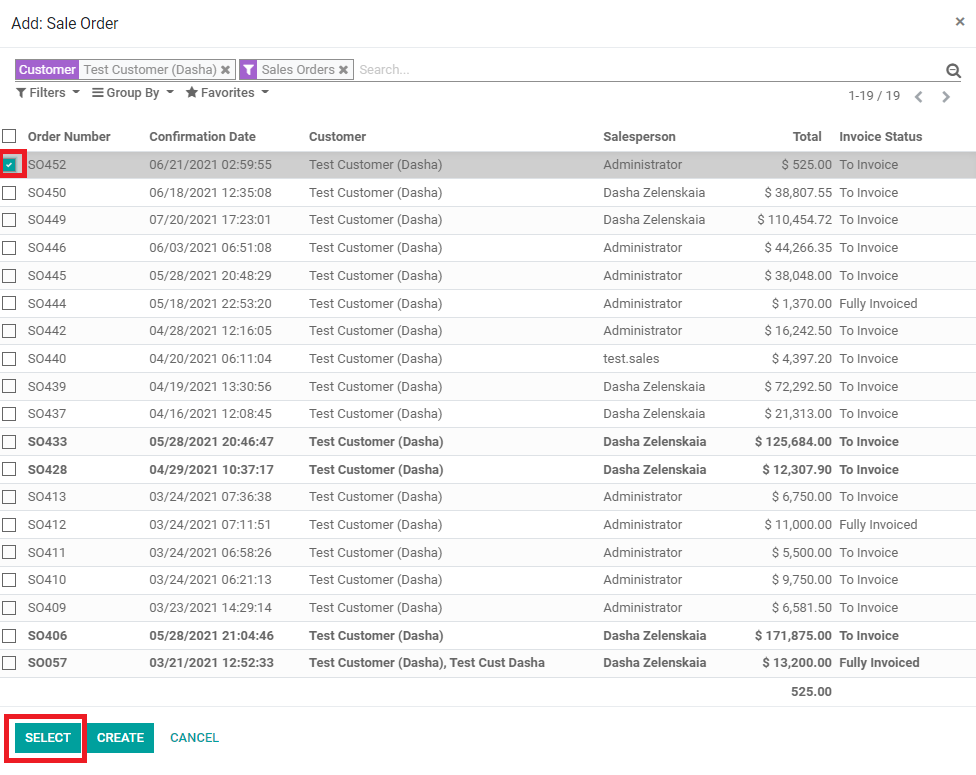Check the SO440 row checkbox
Screen dimensions: 976x775
point(9,359)
